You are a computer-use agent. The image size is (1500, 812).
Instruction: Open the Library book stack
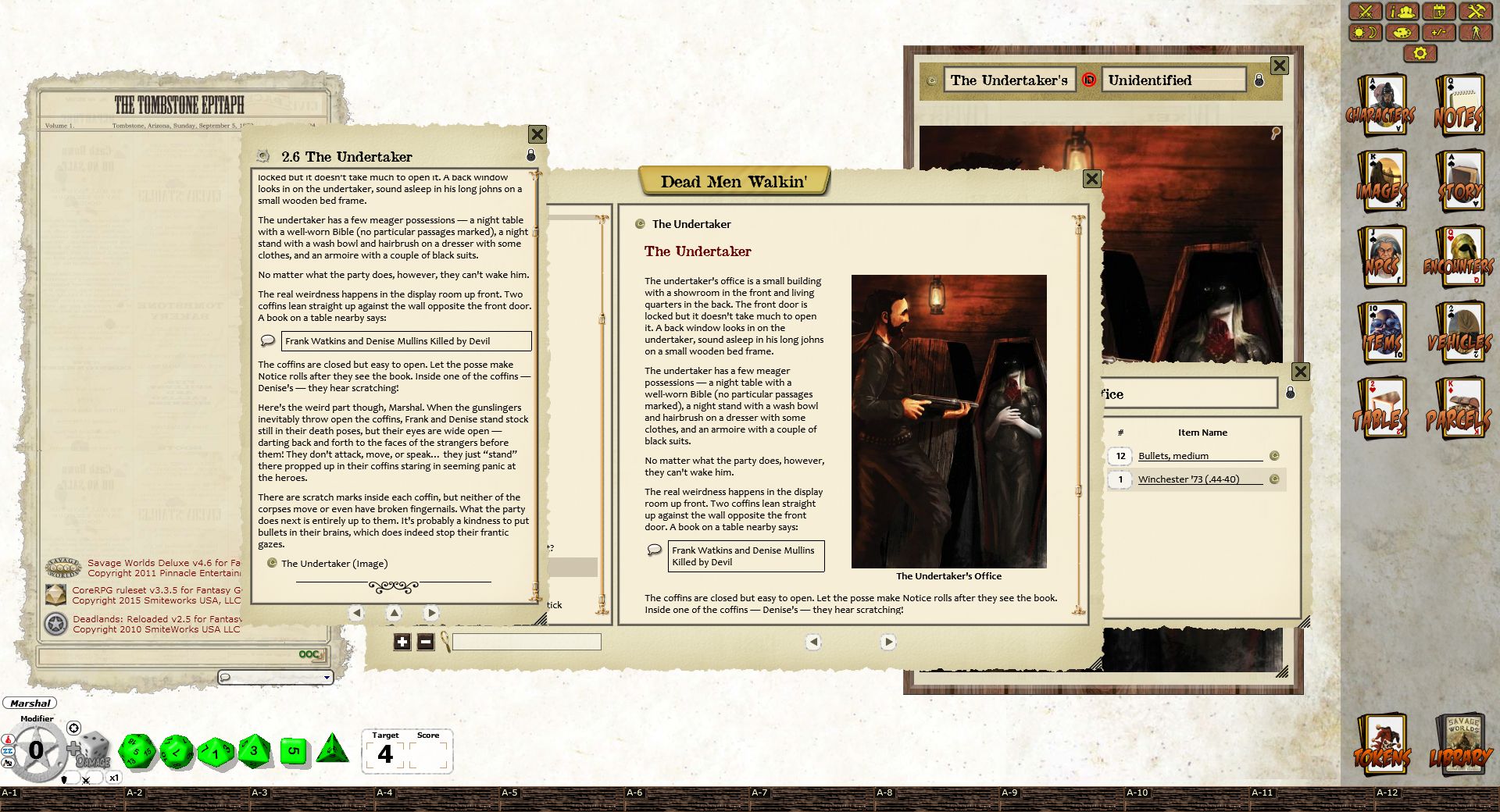[1459, 747]
